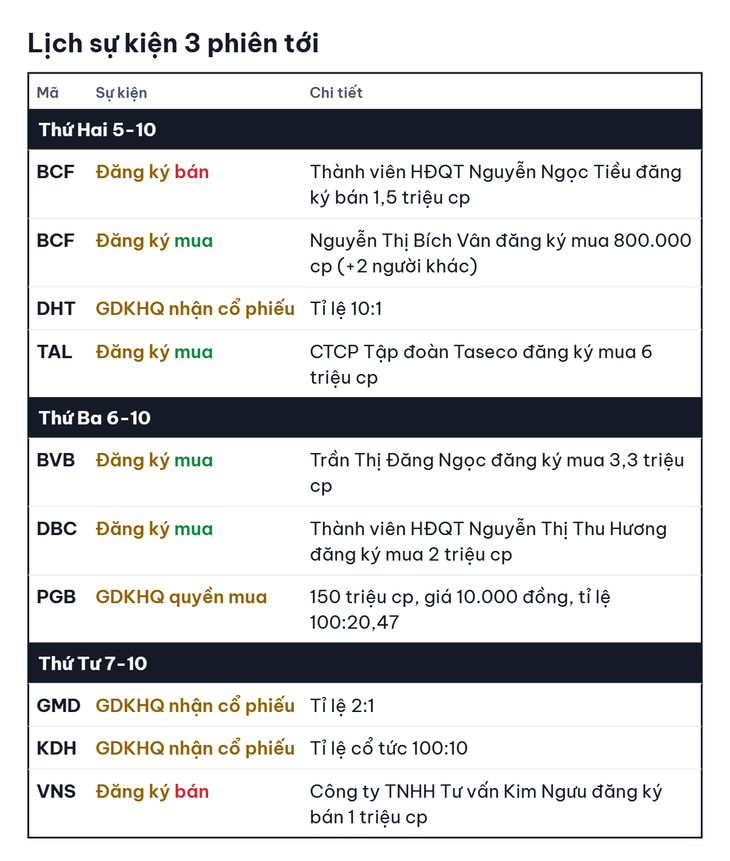Screen dimensions: 730x861
Task: Select the DBC ticker
Action: pyautogui.click(x=57, y=529)
